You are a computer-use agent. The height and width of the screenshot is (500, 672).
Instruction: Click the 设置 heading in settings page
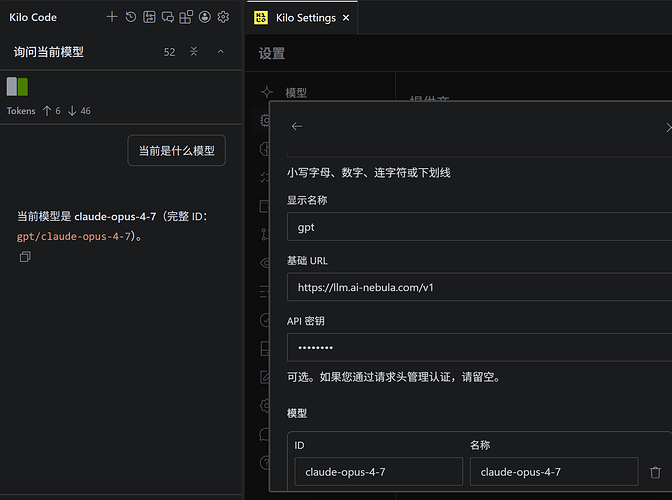coord(272,54)
